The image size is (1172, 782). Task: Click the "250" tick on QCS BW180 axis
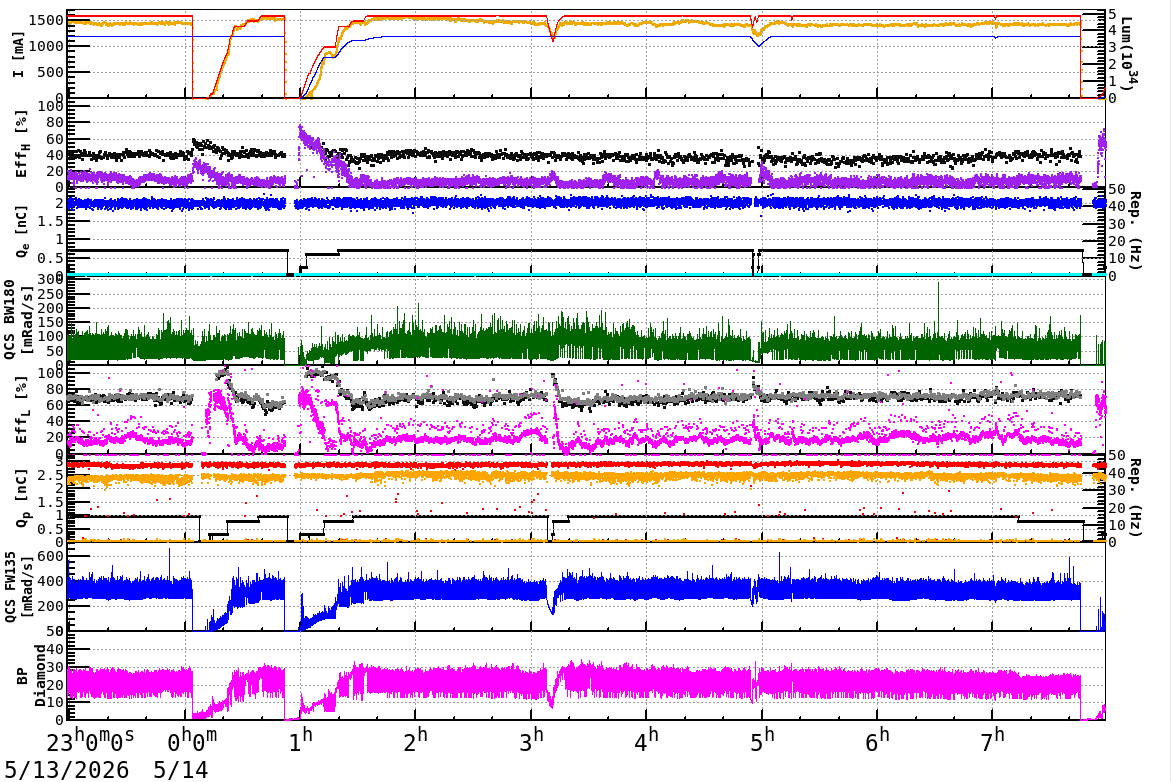[x=51, y=294]
